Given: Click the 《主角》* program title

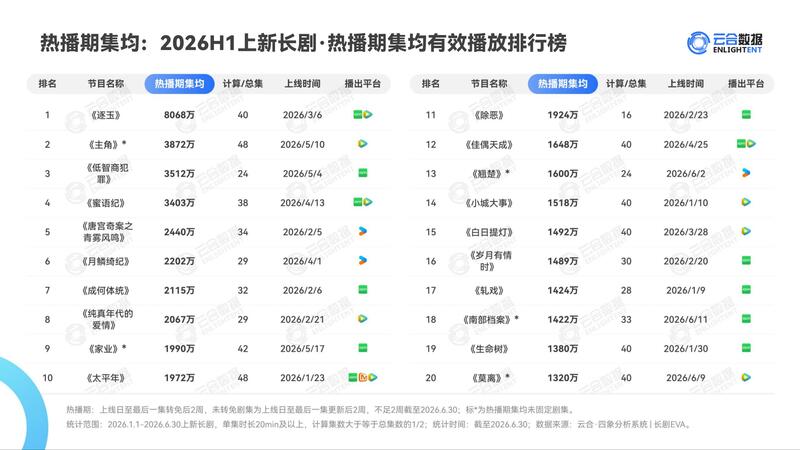Looking at the screenshot, I should coord(107,144).
